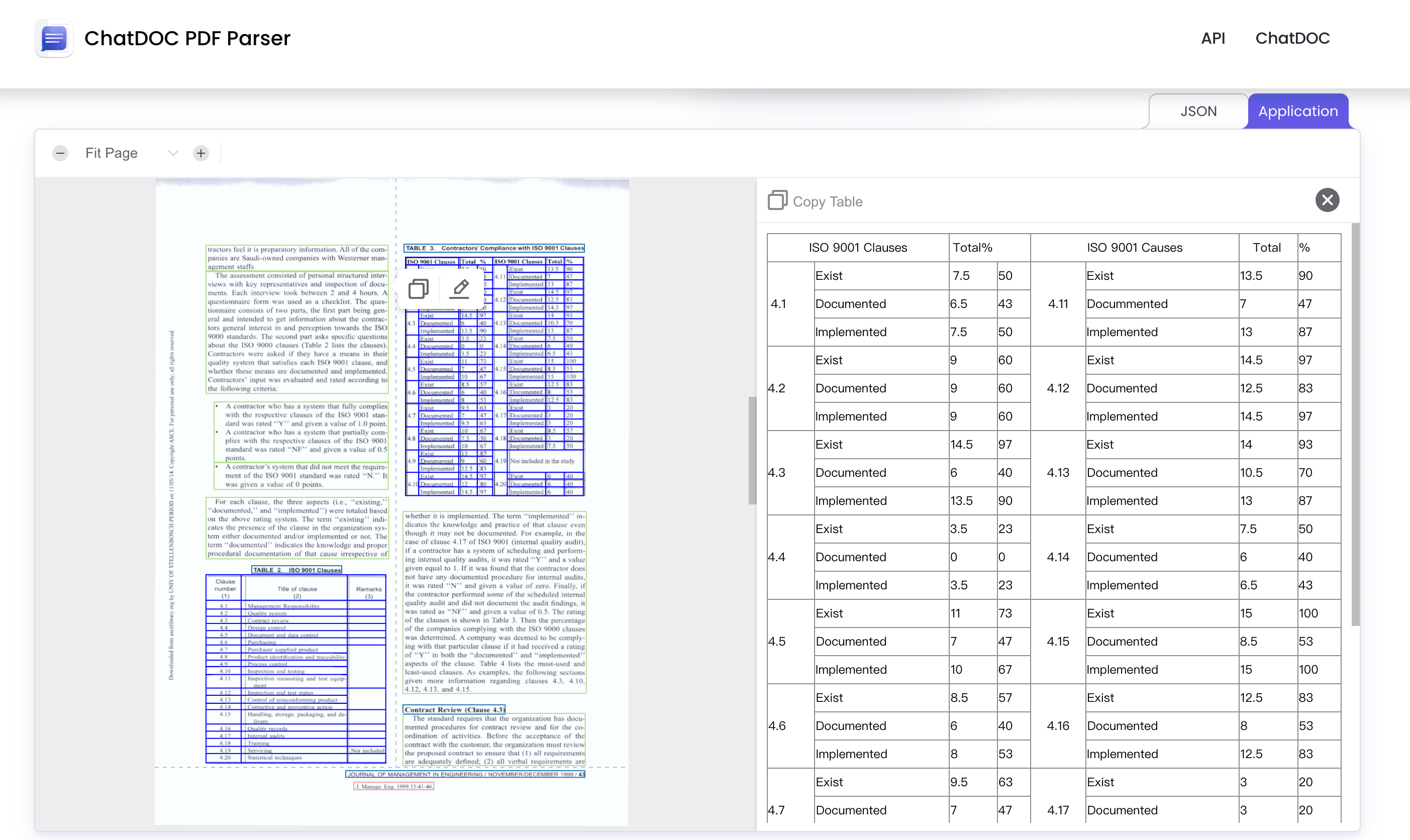Switch to the JSON tab
The height and width of the screenshot is (840, 1410).
pyautogui.click(x=1198, y=112)
